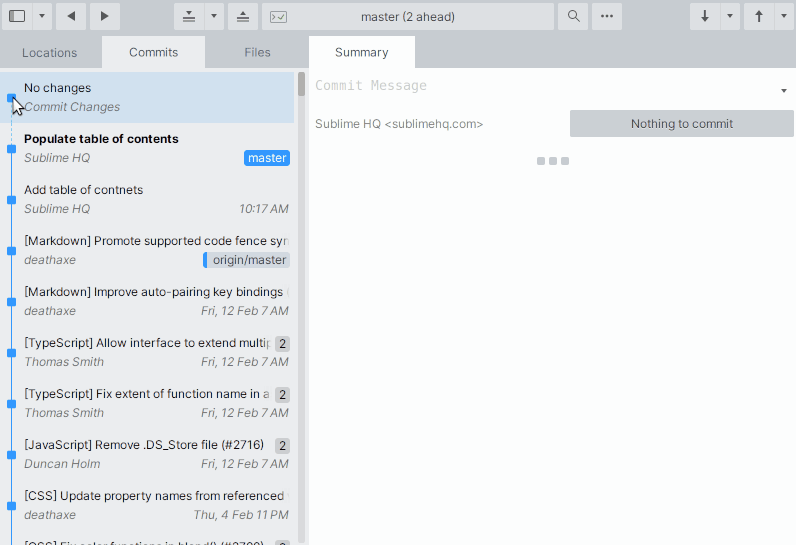Click badge 2 on Remove .DS_Store commit

click(x=283, y=446)
